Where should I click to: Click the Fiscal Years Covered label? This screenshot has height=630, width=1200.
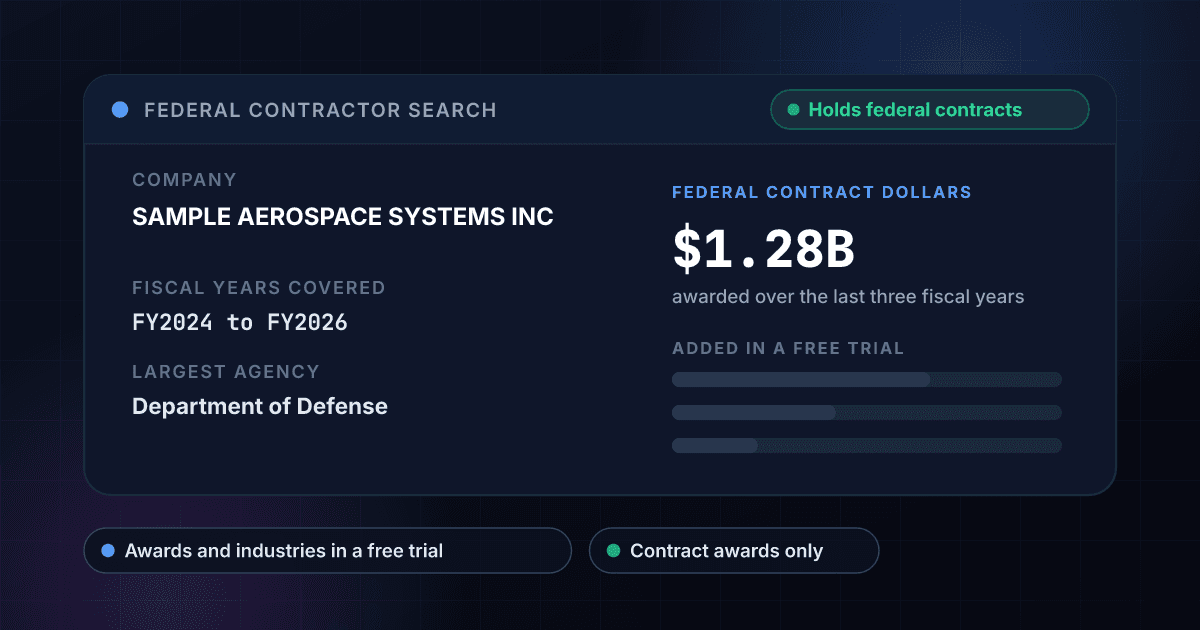click(x=259, y=288)
